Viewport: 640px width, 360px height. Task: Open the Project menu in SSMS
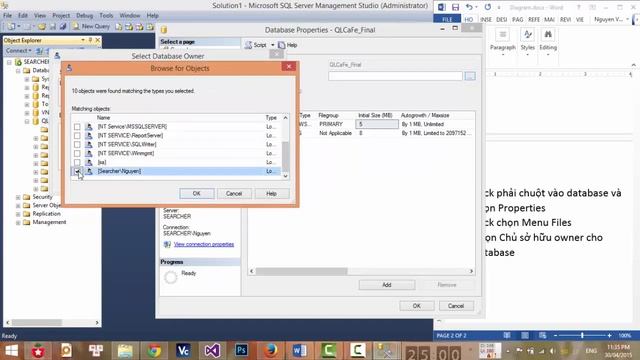point(61,16)
